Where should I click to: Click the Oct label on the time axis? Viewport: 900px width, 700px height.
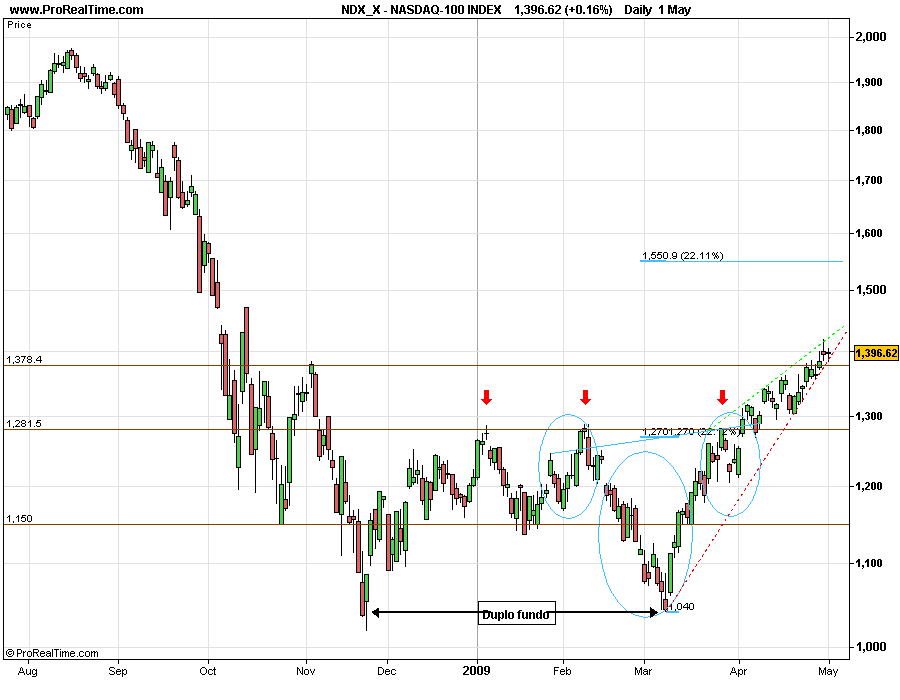208,671
